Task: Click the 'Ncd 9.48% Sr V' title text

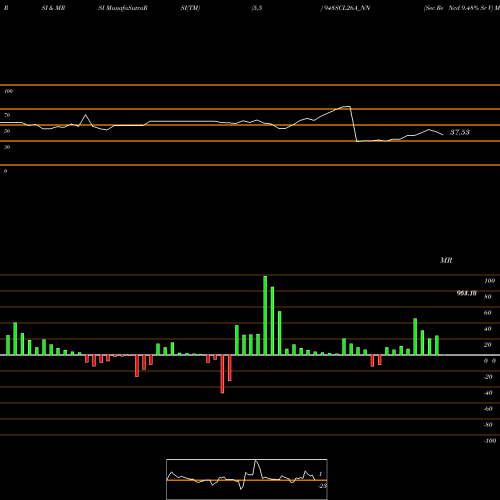Action: pos(471,8)
